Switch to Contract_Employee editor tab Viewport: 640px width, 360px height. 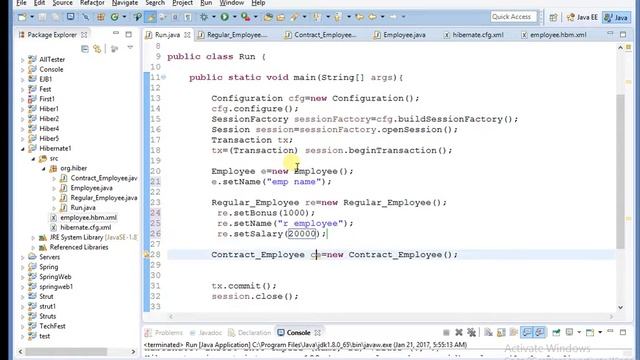[x=320, y=35]
